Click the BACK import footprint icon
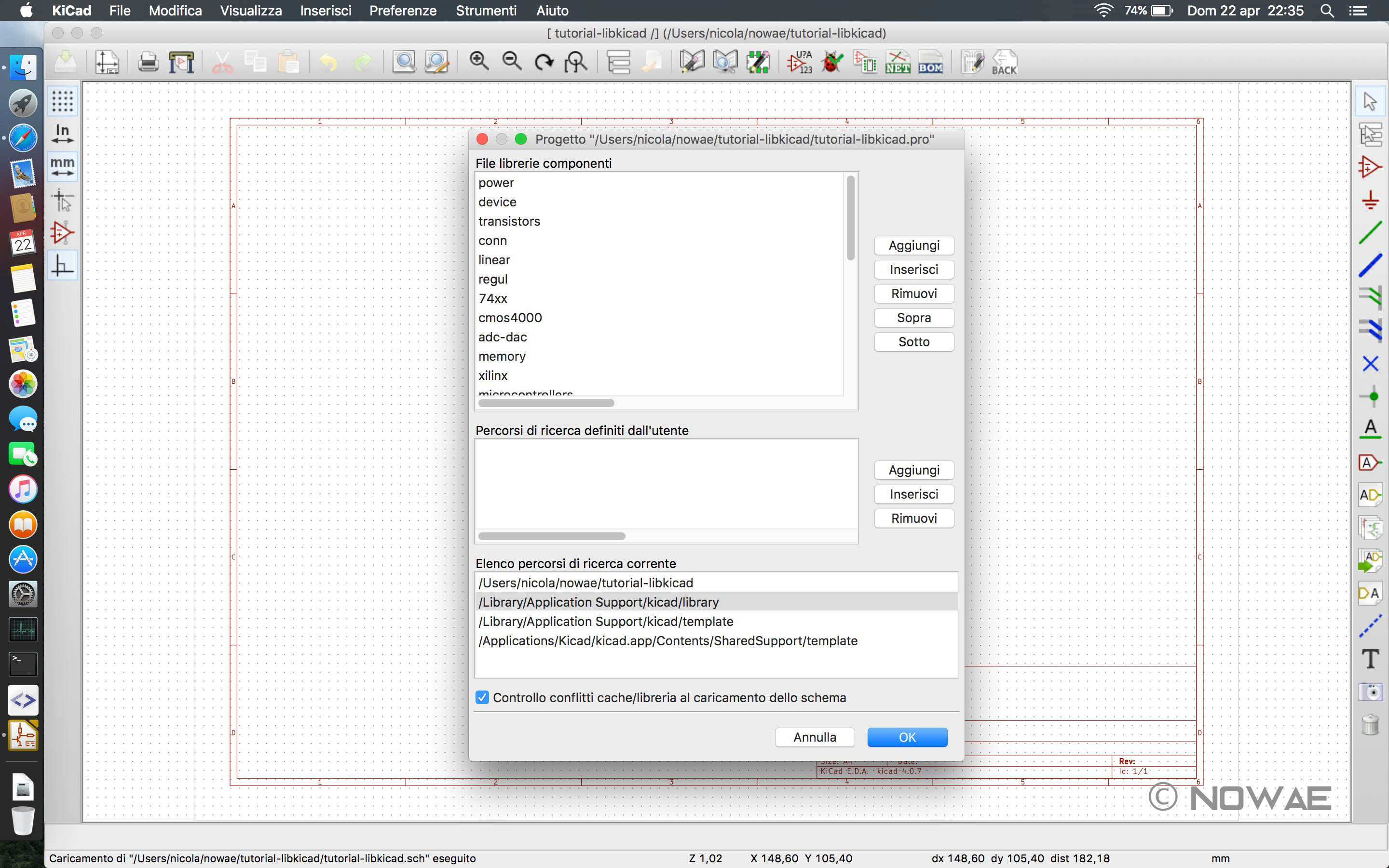Screen dimensions: 1389x868 1004,62
